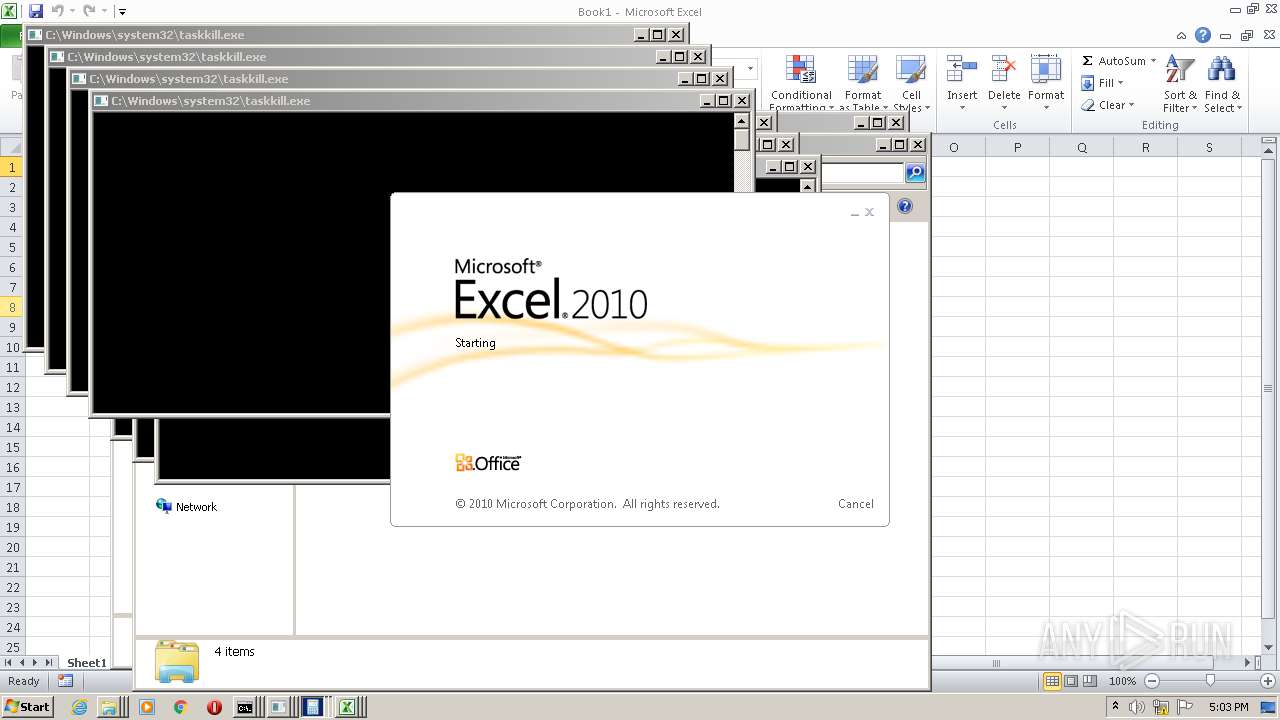Expand the Clear dropdown arrow

1131,105
